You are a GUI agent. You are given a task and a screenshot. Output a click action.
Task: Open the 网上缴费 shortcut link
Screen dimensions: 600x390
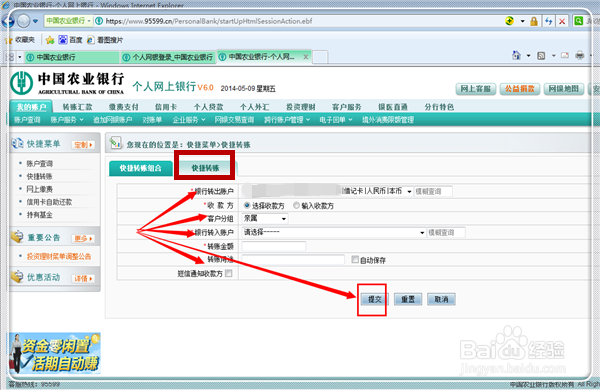tap(39, 189)
